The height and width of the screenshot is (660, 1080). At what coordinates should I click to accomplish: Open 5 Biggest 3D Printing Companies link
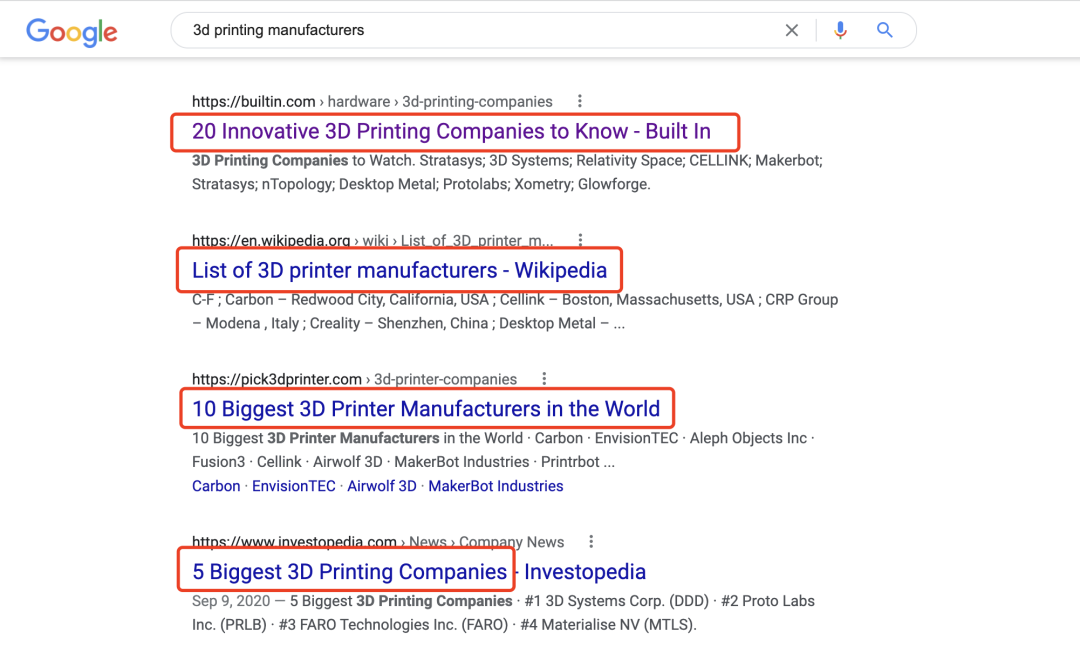tap(350, 572)
